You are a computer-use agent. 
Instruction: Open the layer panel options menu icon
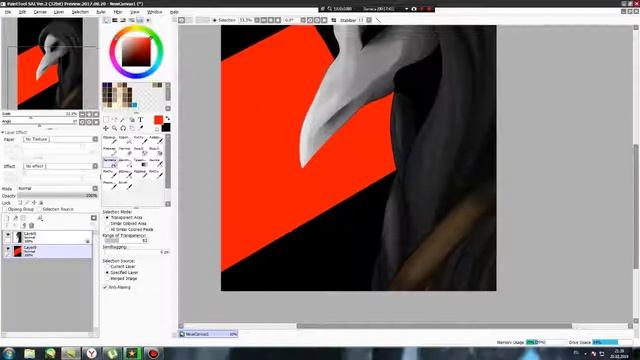click(94, 218)
